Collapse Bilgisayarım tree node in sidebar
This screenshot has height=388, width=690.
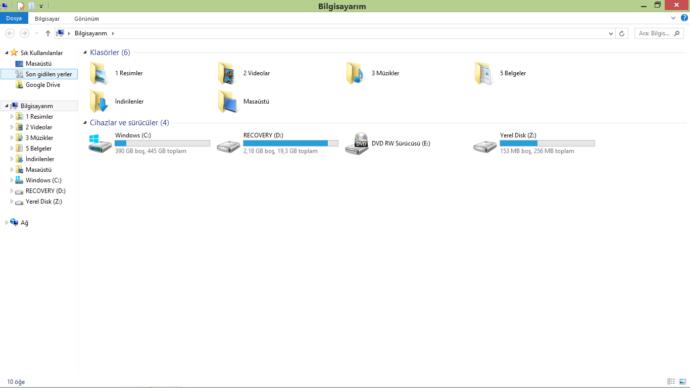coord(7,106)
